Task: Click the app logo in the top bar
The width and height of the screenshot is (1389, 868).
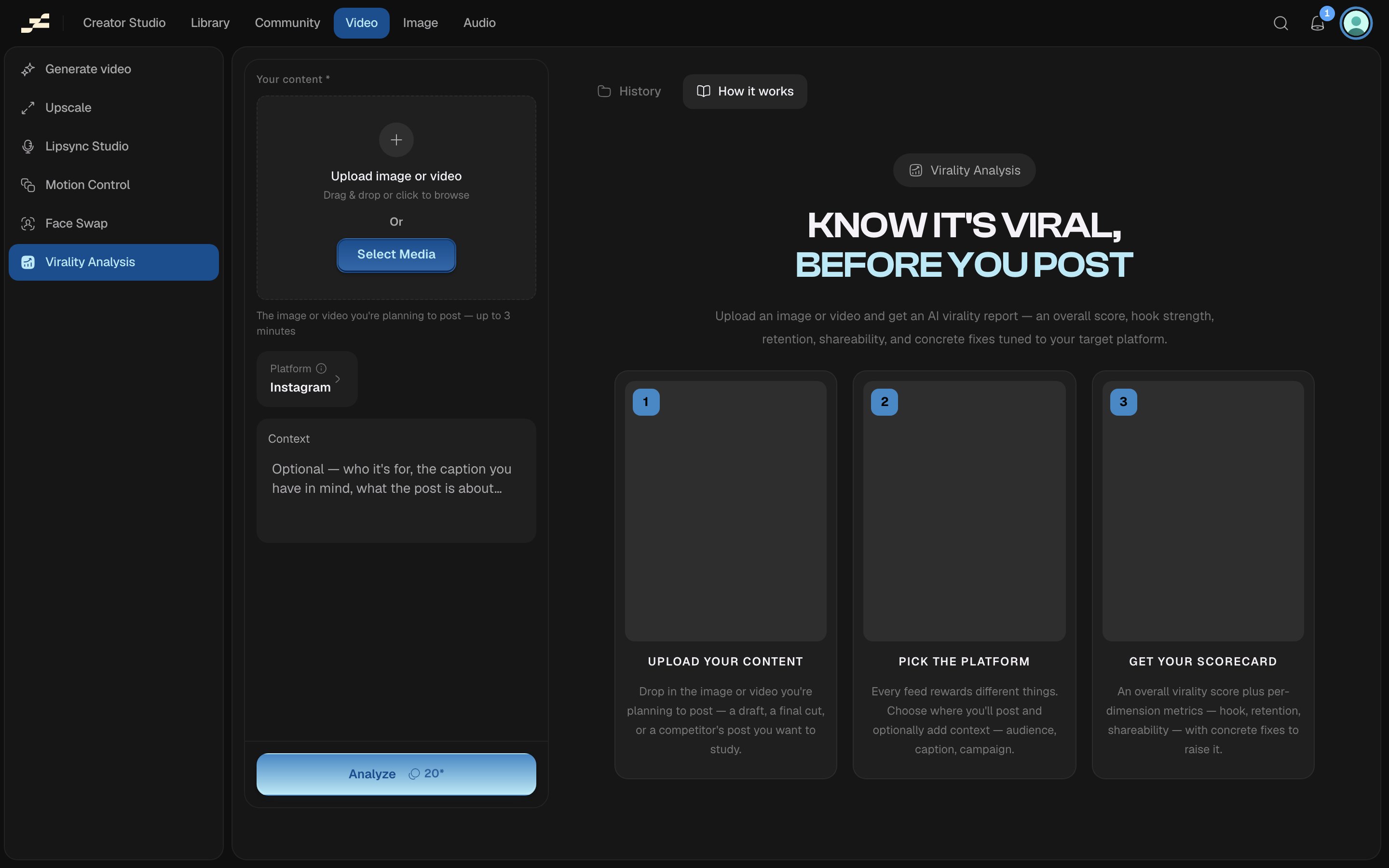Action: tap(35, 23)
